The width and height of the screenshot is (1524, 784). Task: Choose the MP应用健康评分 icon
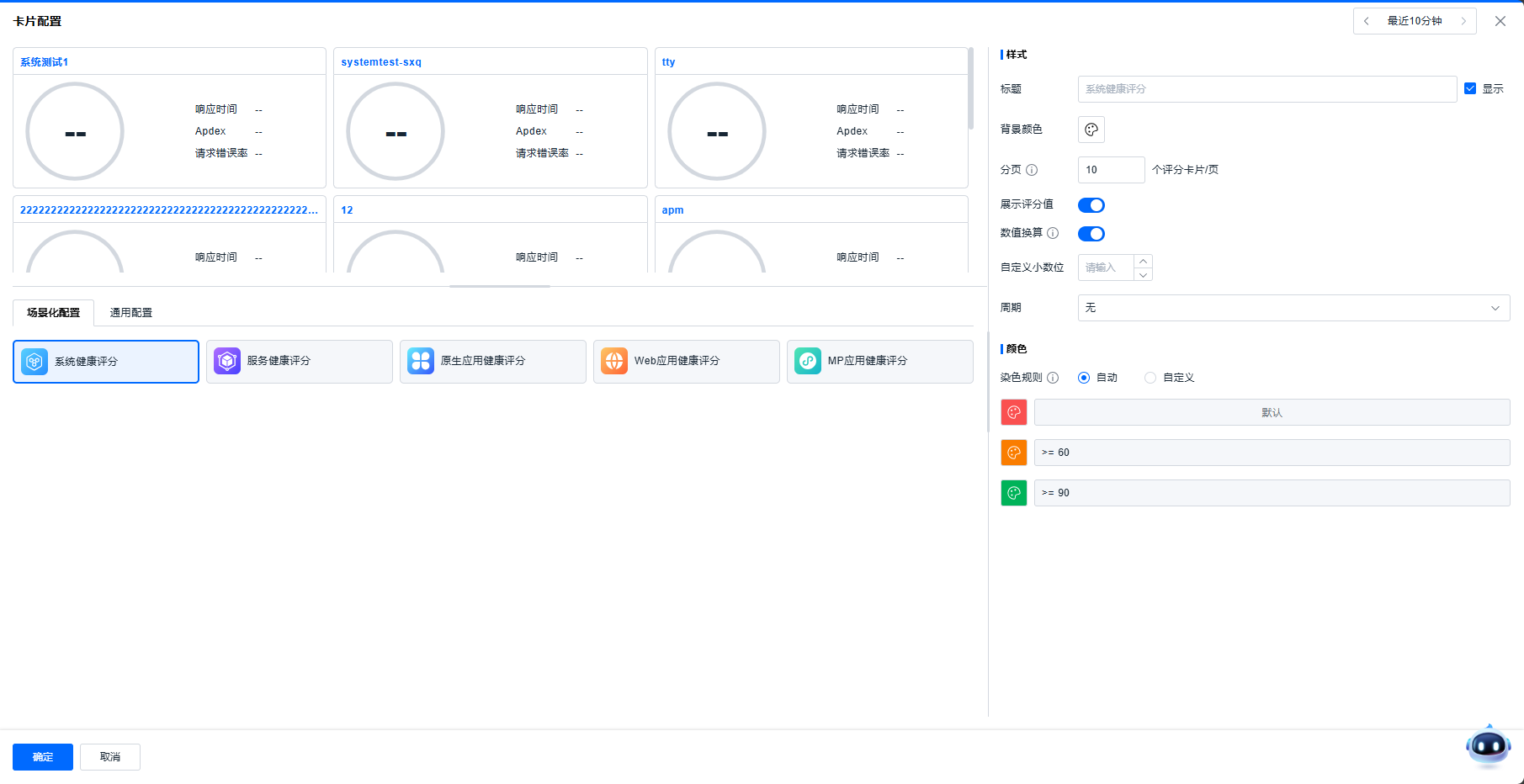pos(808,361)
